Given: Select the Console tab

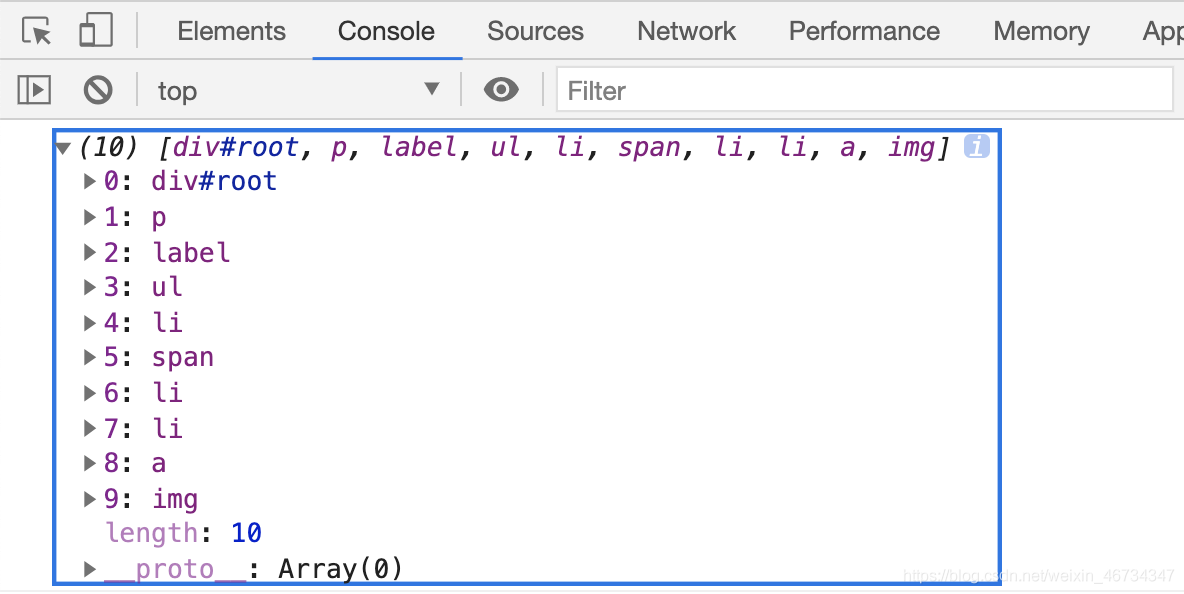Looking at the screenshot, I should tap(386, 31).
